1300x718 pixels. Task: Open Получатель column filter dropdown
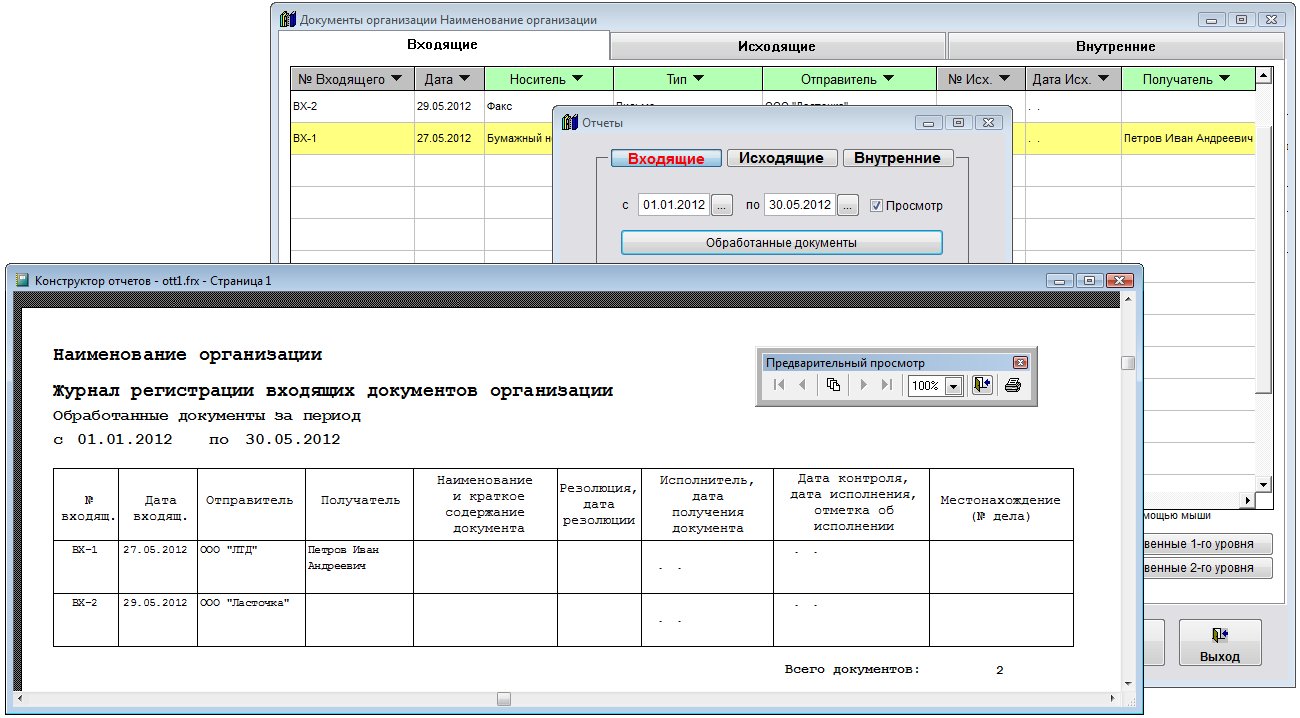click(x=1226, y=79)
